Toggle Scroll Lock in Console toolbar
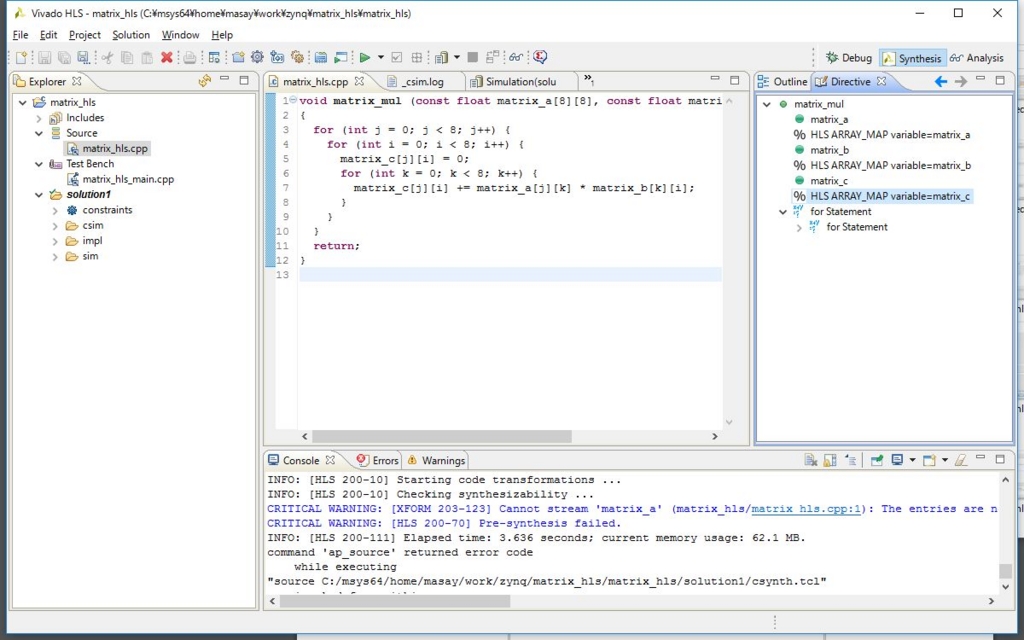The image size is (1024, 640). [x=830, y=460]
